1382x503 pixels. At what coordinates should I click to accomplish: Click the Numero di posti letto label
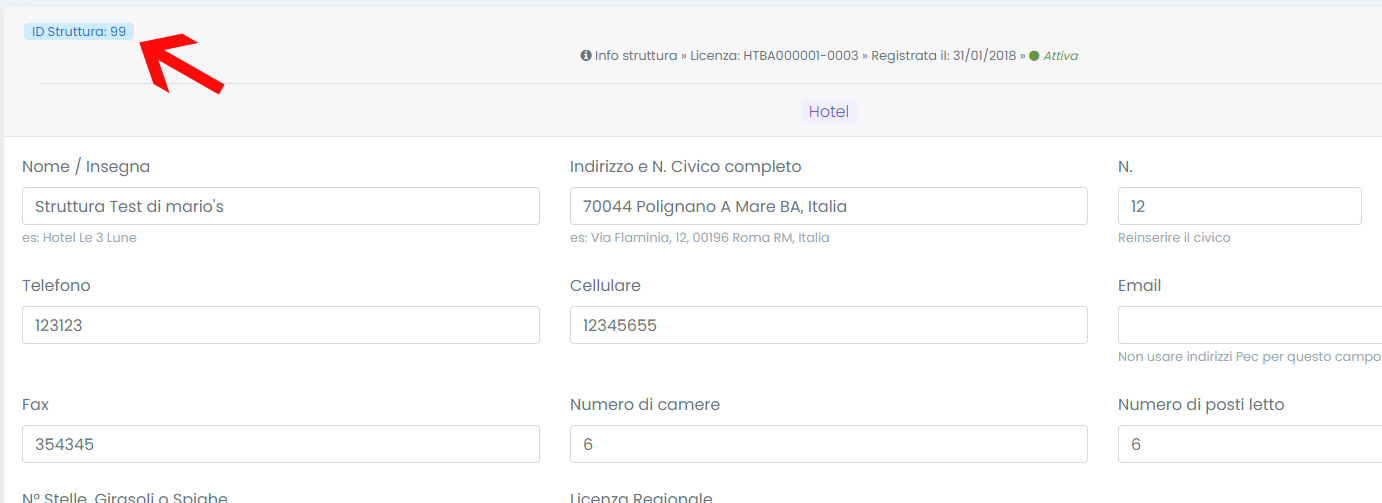tap(1201, 405)
